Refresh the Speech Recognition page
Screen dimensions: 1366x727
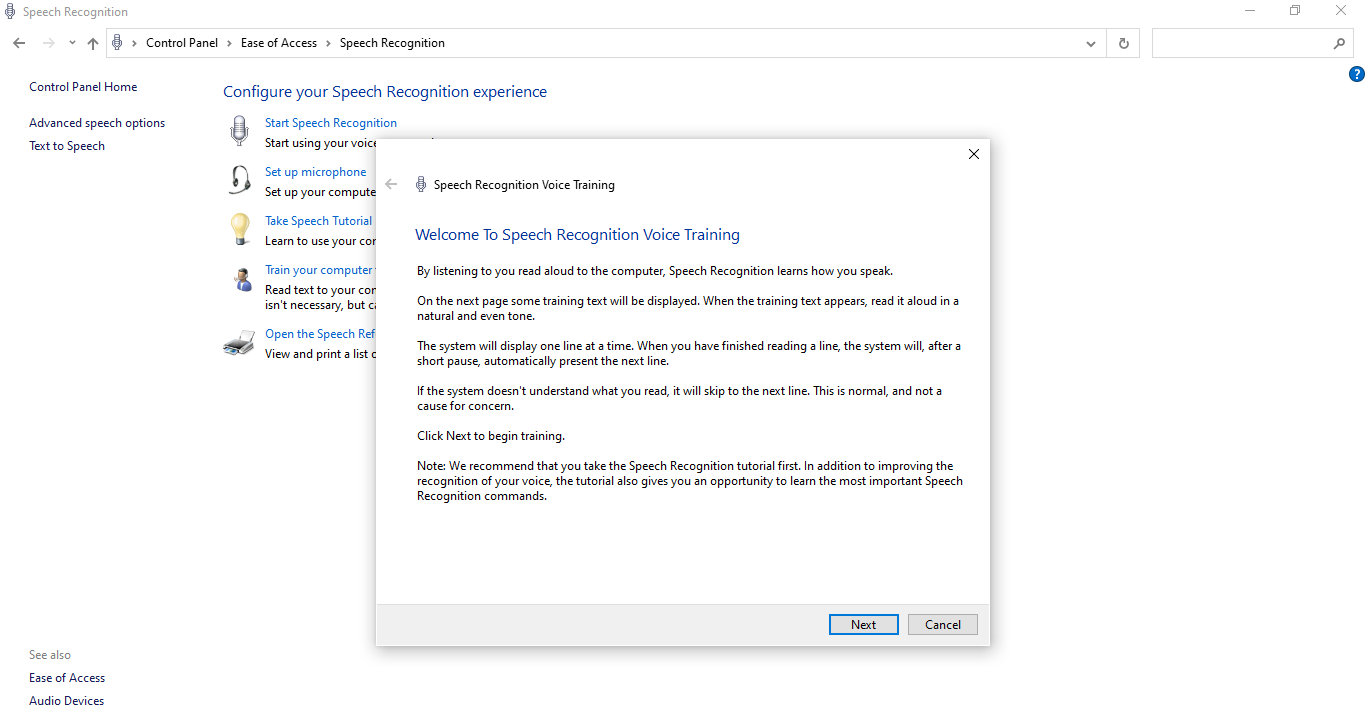point(1124,43)
